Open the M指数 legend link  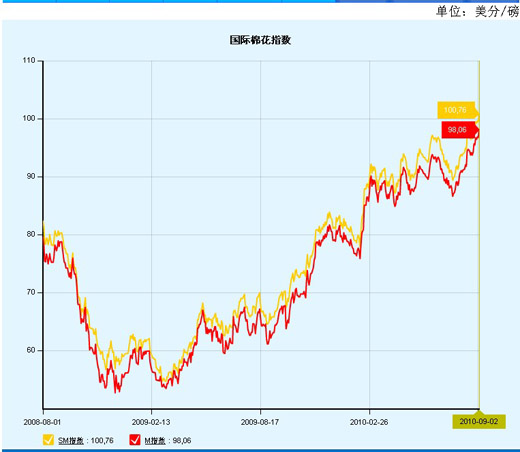(155, 441)
